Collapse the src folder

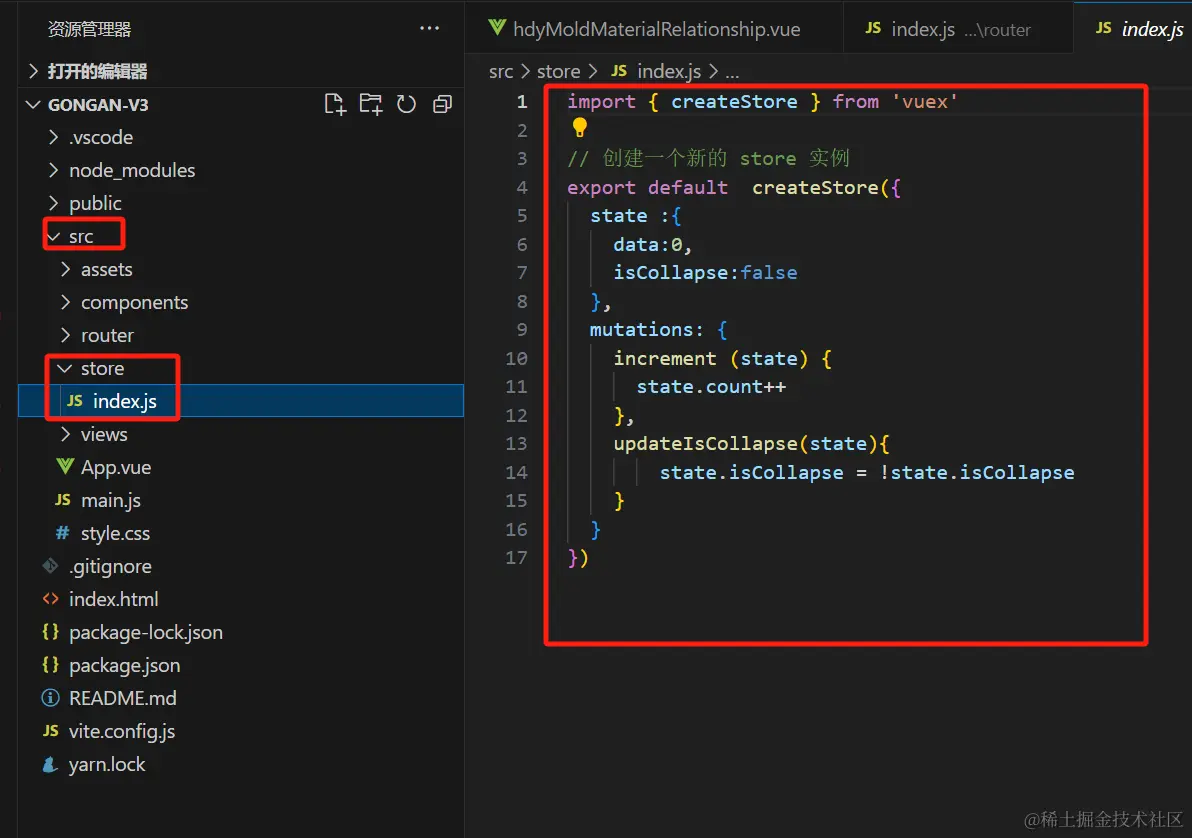(x=53, y=236)
